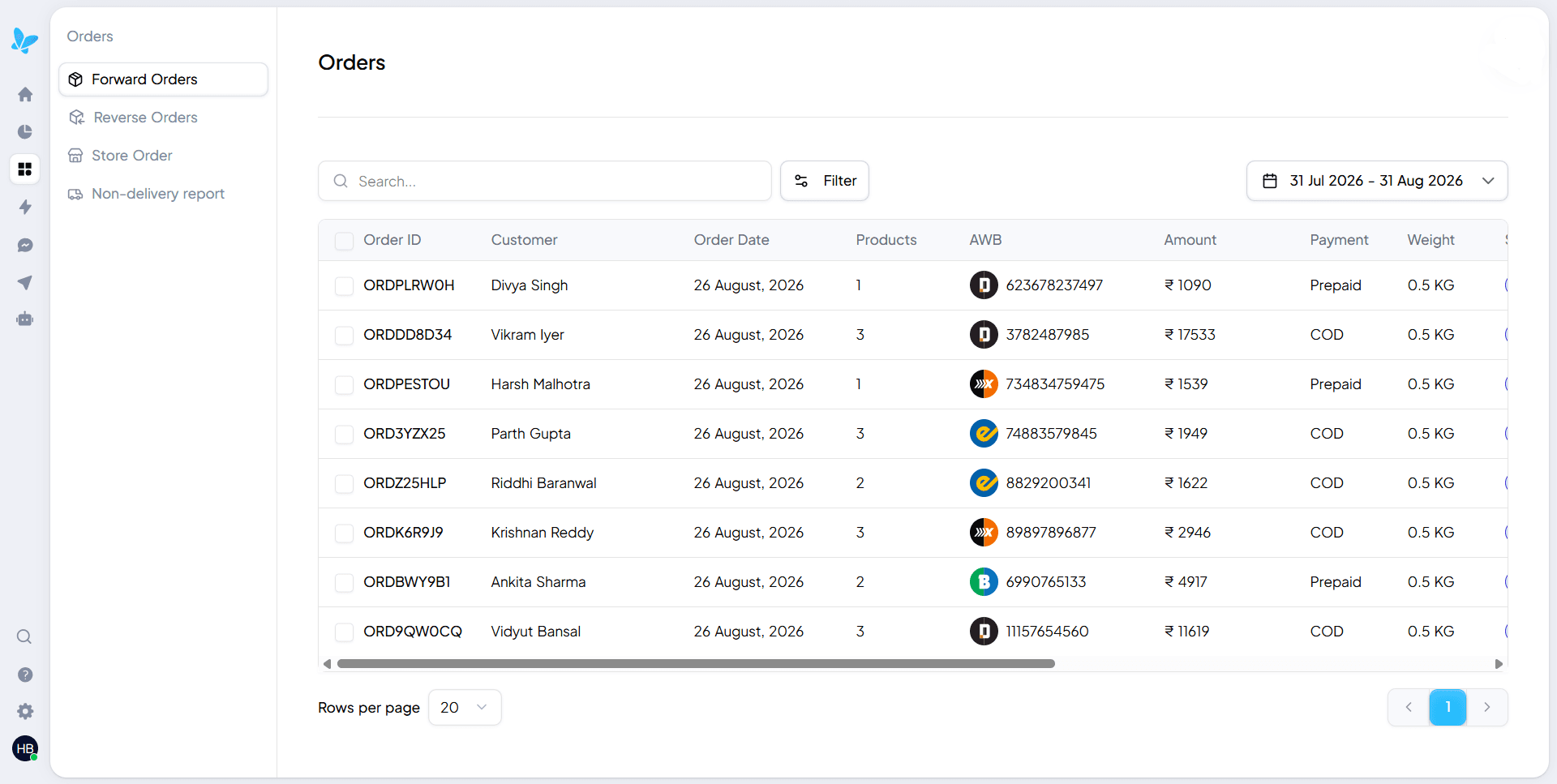This screenshot has width=1557, height=784.
Task: Select checkbox for order ORDZ25HLP
Action: click(x=344, y=484)
